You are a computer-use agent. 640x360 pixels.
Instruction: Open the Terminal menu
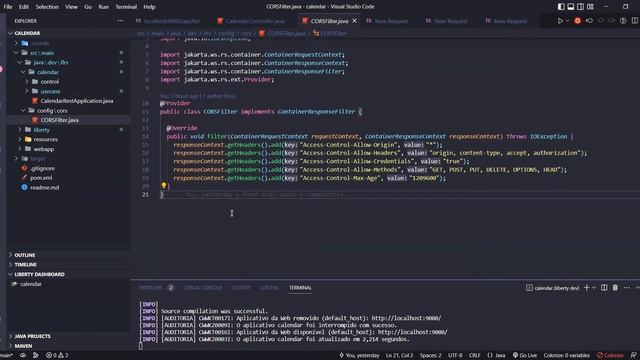[126, 7]
